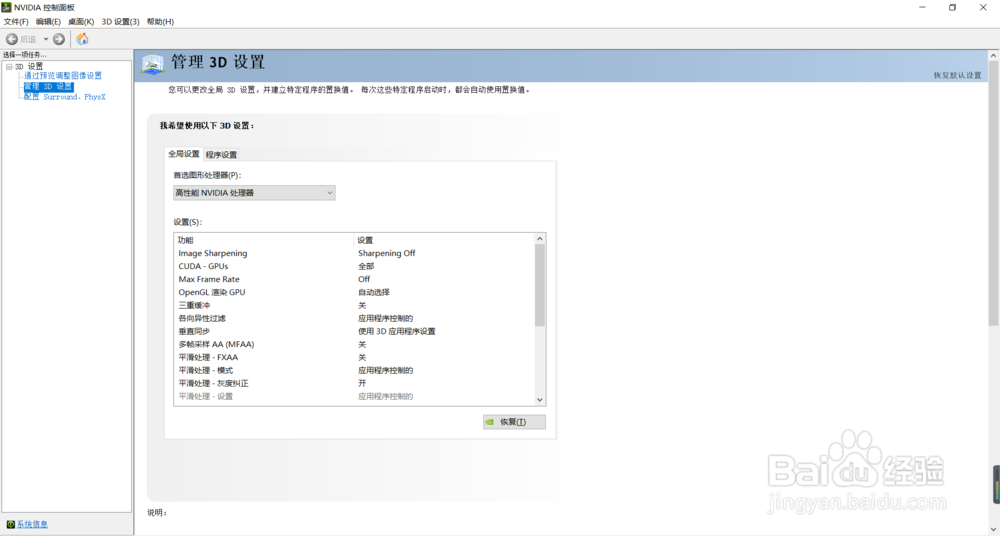Select the OpenGL 渲染 GPU row
The width and height of the screenshot is (1000, 536).
(355, 292)
